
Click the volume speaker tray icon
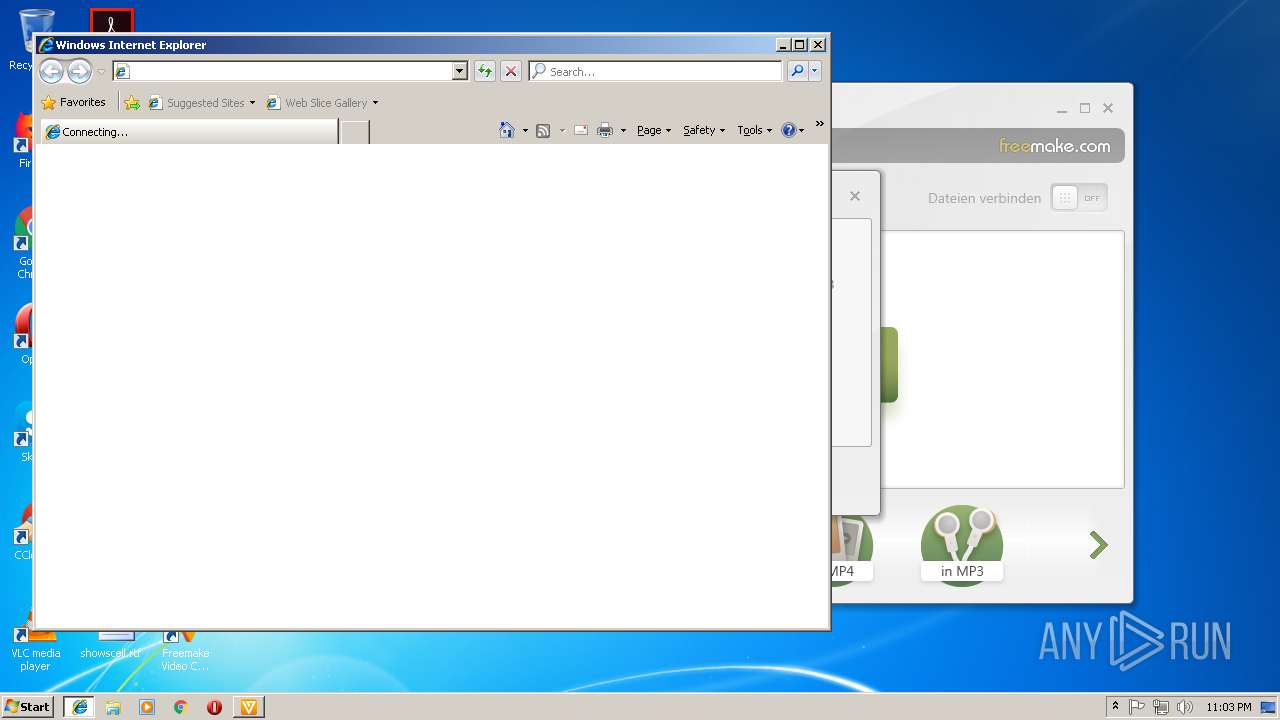point(1185,707)
